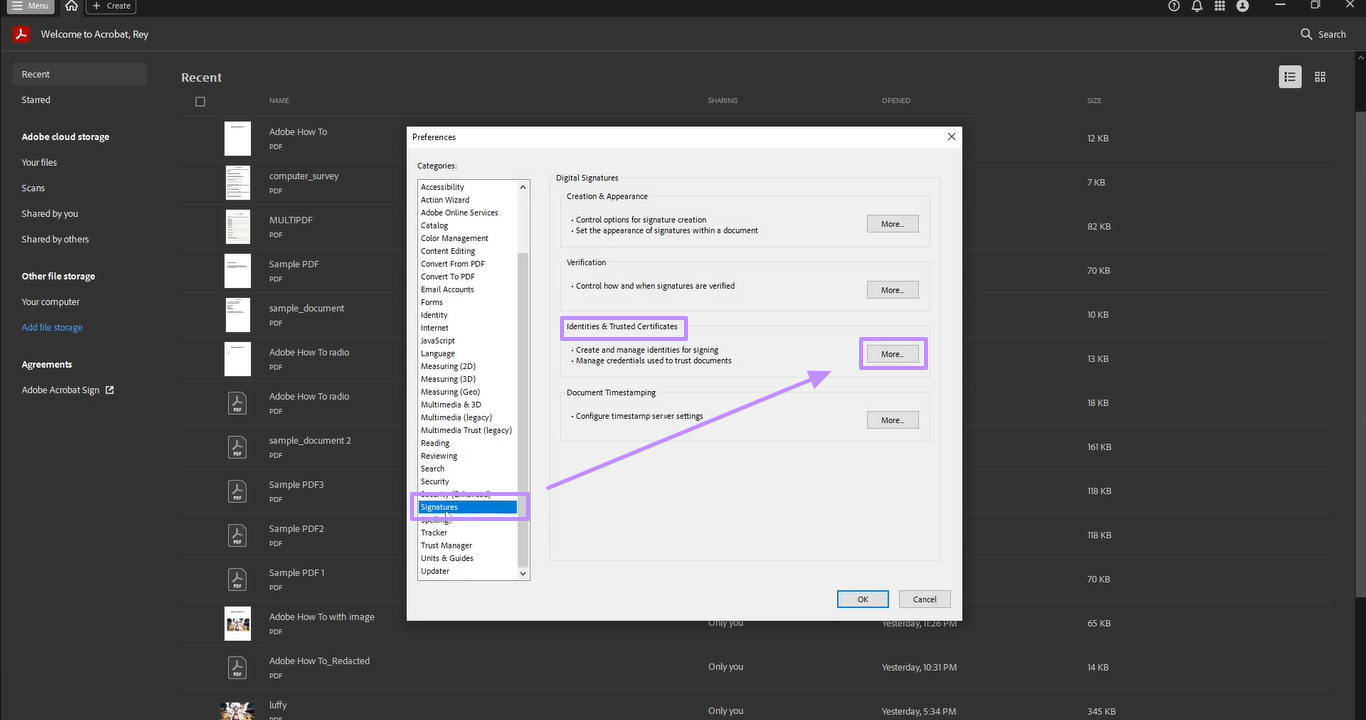Select JavaScript category
The image size is (1366, 720).
[x=438, y=341]
